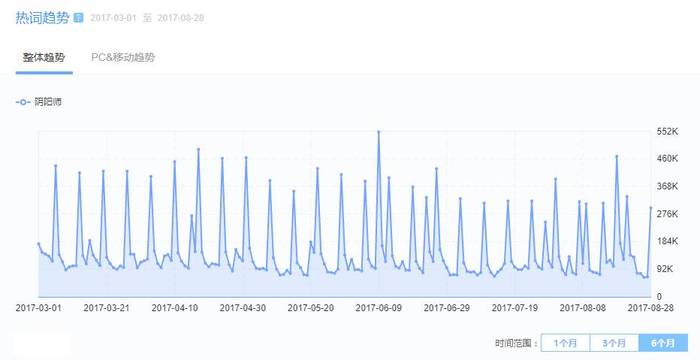
Task: Click the 2017-06-09 x-axis date label
Action: click(x=379, y=308)
